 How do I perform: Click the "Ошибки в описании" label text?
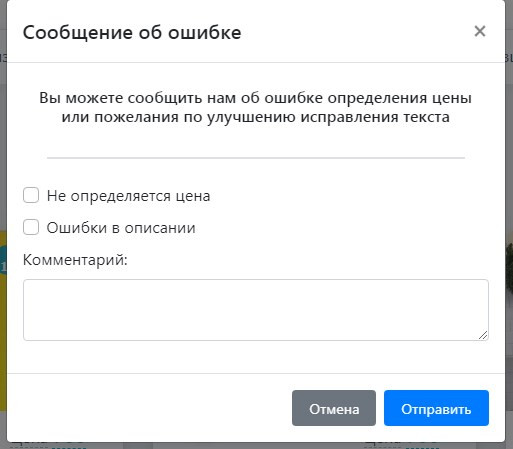pyautogui.click(x=121, y=228)
